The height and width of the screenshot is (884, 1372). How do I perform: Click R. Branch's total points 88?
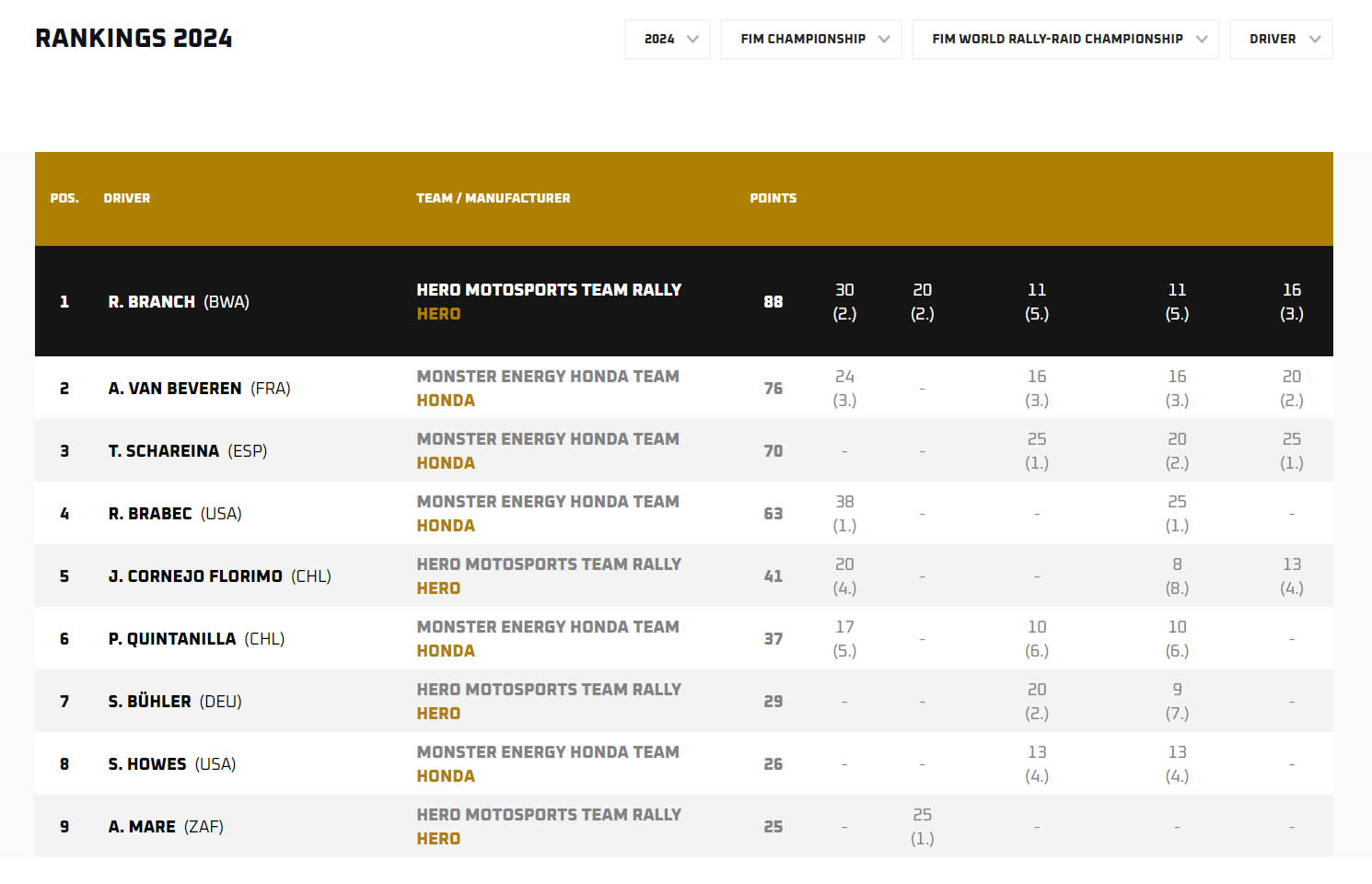point(773,302)
